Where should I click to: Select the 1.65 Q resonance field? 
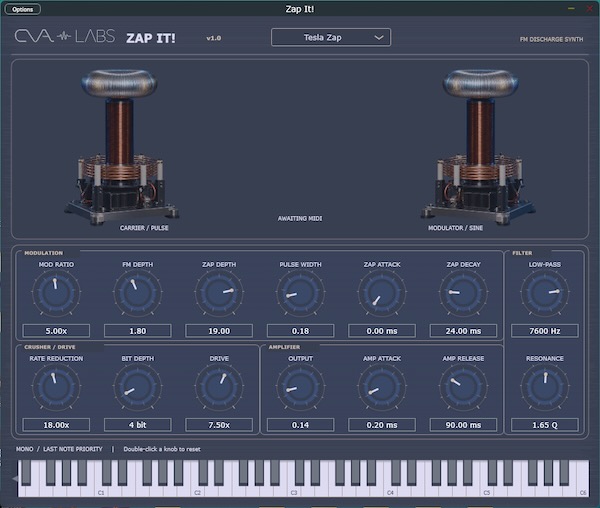point(545,425)
